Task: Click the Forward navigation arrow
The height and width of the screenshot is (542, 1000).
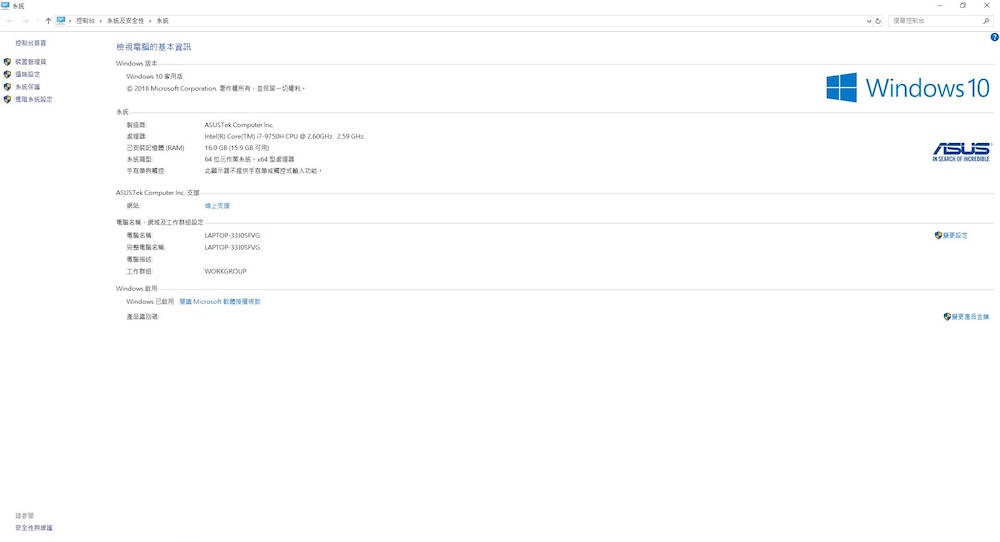Action: pos(25,21)
